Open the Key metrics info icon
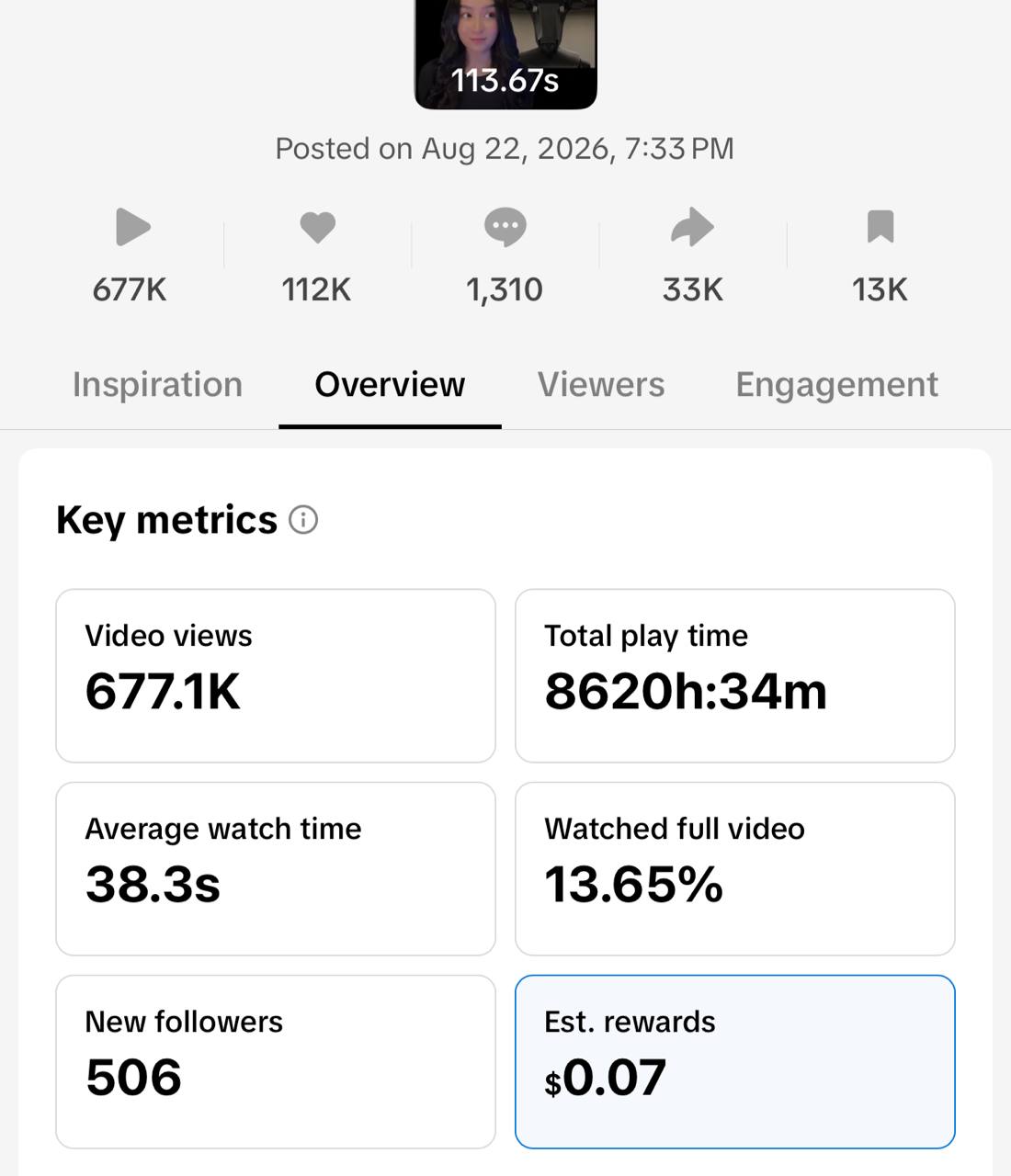Image resolution: width=1011 pixels, height=1176 pixels. click(303, 520)
